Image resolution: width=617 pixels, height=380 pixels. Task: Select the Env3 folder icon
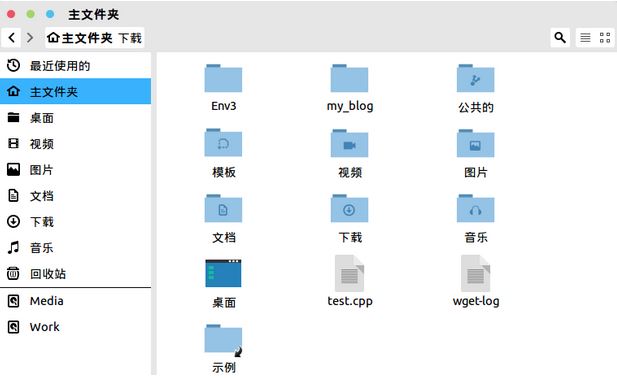click(x=223, y=78)
